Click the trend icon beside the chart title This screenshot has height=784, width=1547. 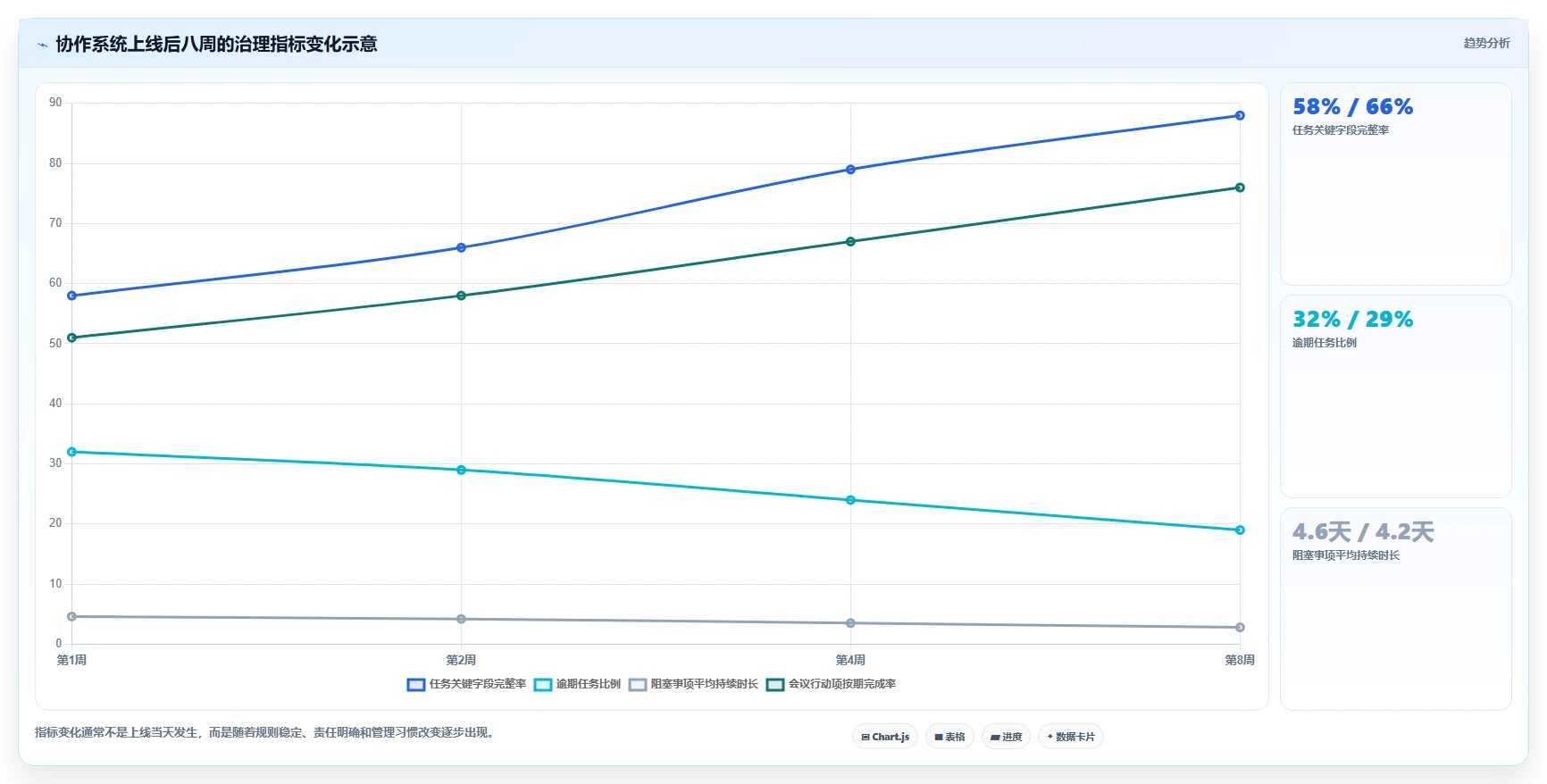pyautogui.click(x=42, y=45)
